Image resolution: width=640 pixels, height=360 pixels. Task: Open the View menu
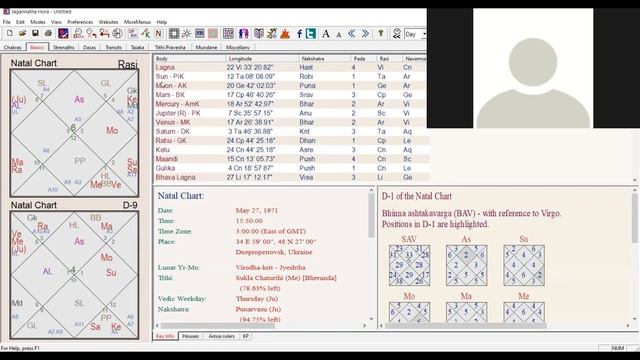(56, 22)
